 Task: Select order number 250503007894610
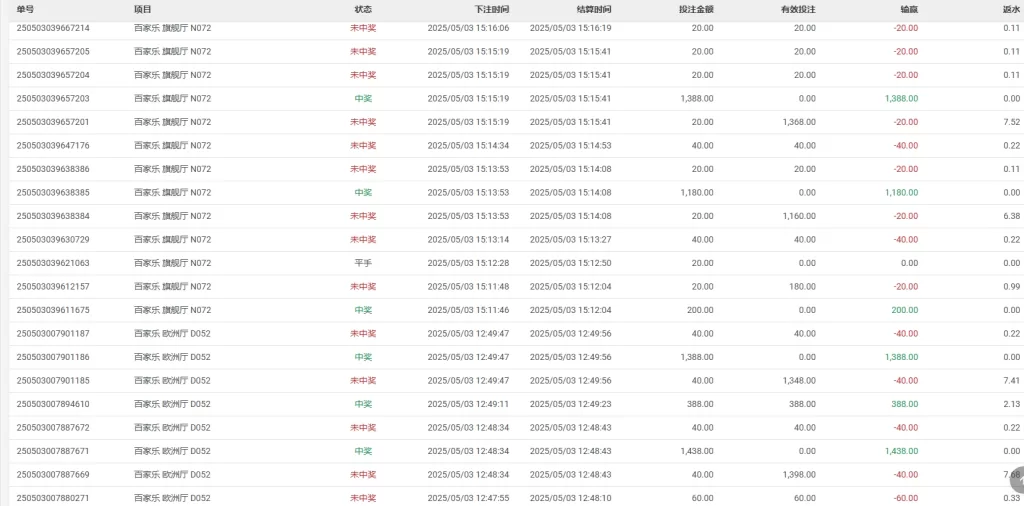[53, 404]
